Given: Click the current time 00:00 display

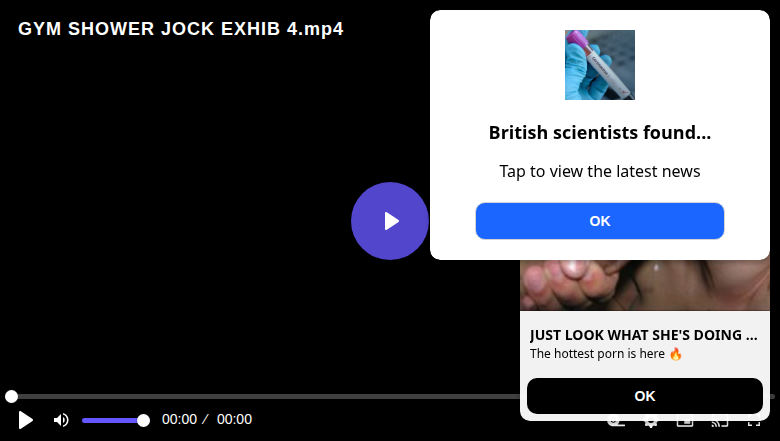Looking at the screenshot, I should [x=179, y=420].
